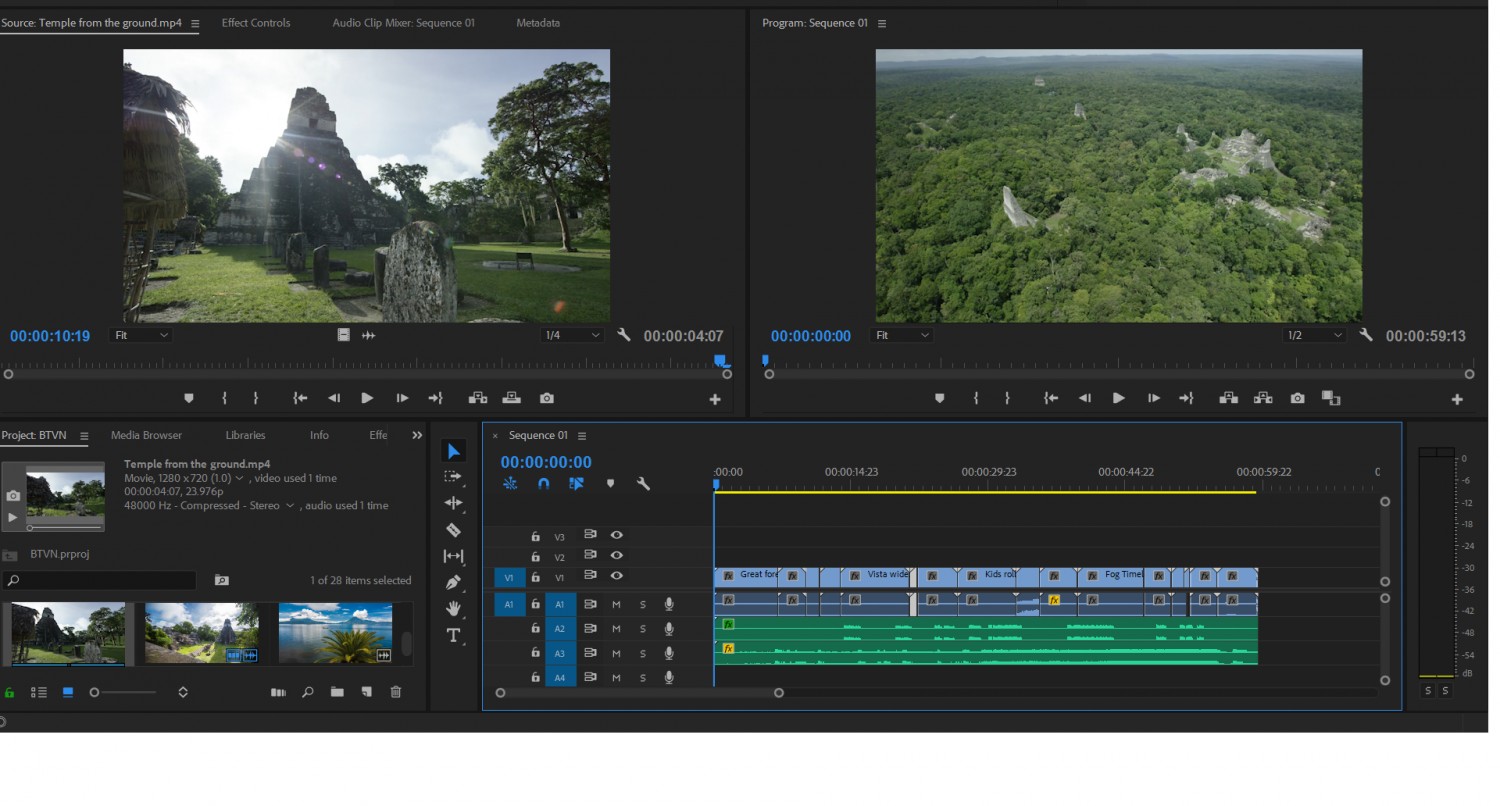Open Sequence 01 timeline panel menu

click(x=582, y=436)
